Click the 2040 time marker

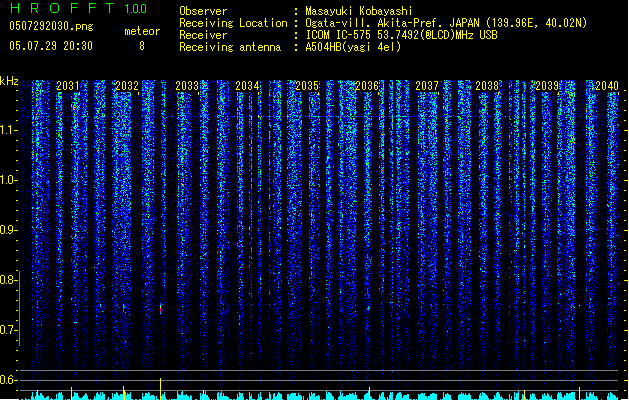pos(607,86)
